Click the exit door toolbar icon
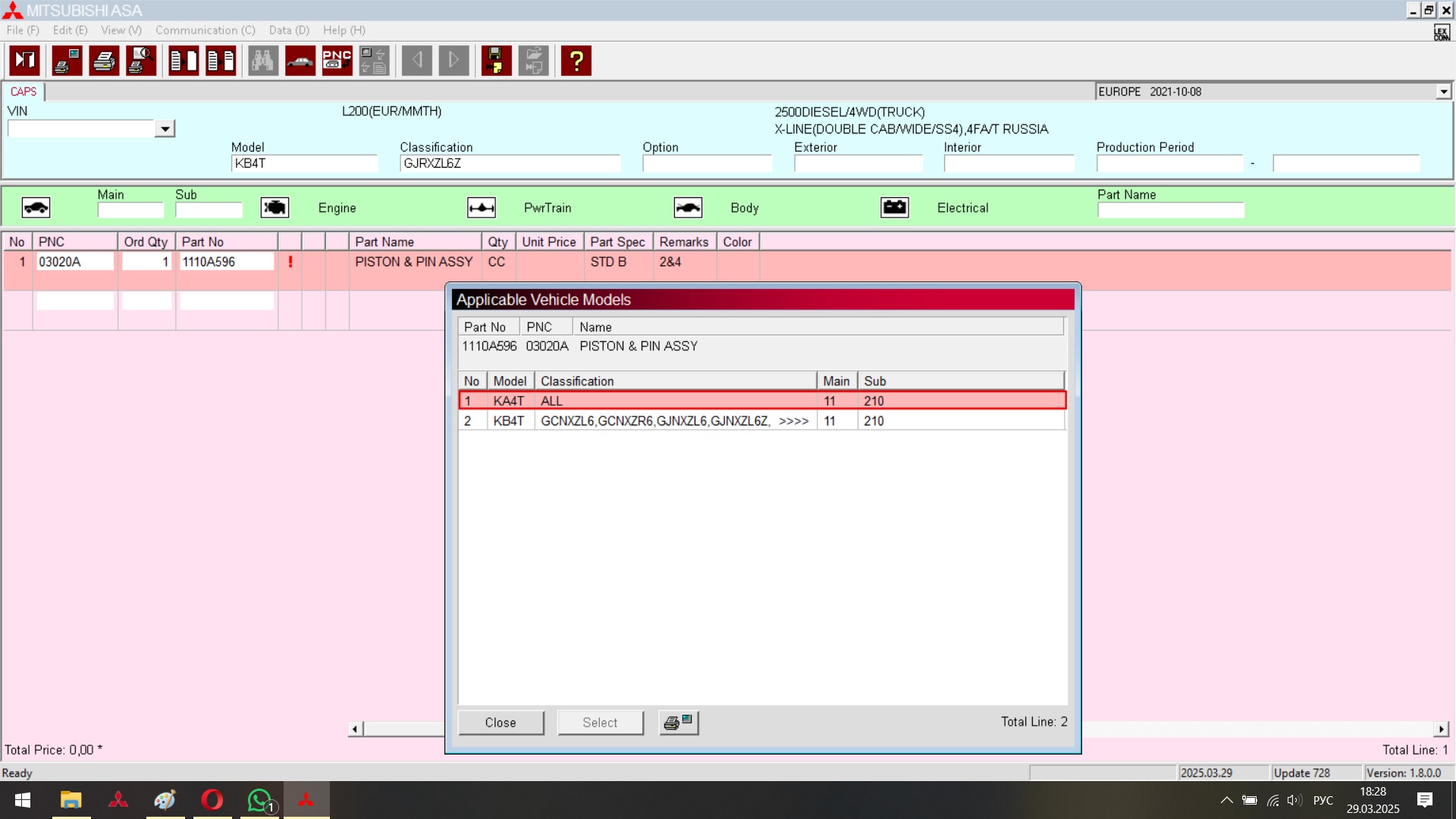This screenshot has height=819, width=1456. click(x=24, y=61)
